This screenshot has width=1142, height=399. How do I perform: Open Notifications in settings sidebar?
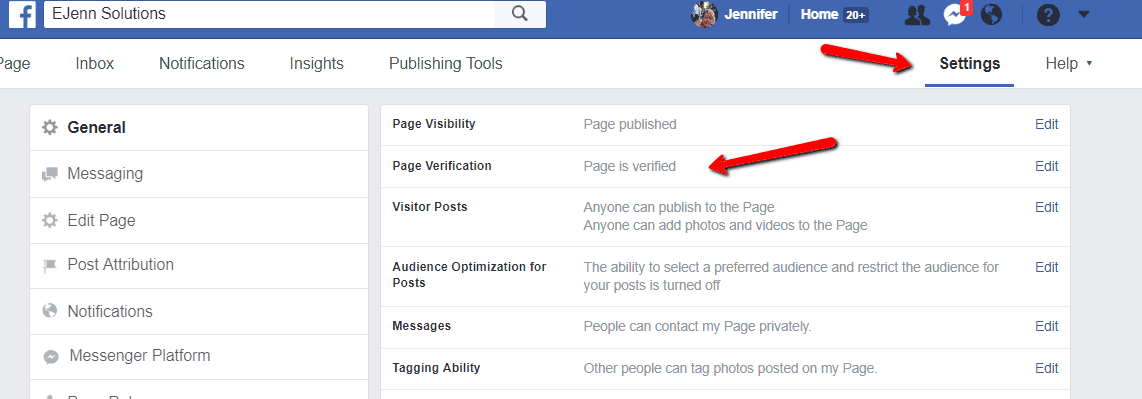[199, 312]
